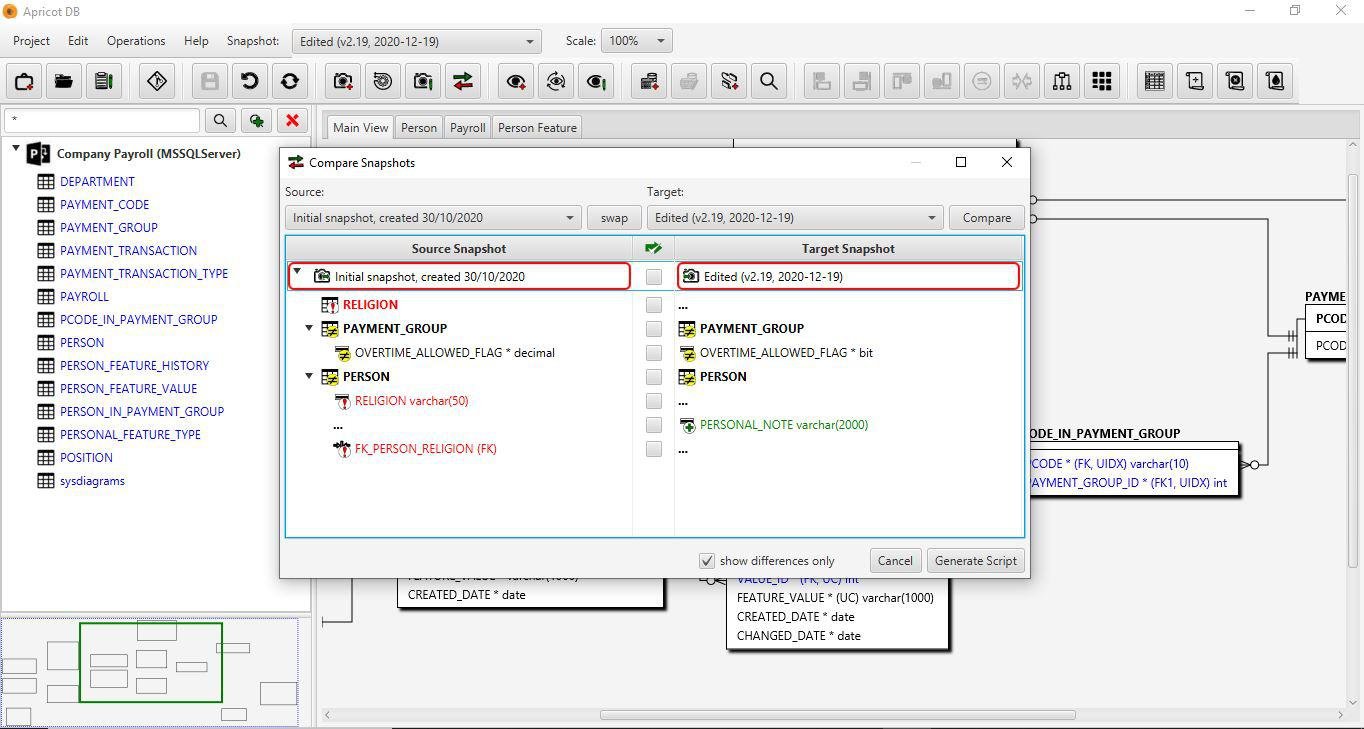
Task: Click the swap button
Action: [614, 218]
